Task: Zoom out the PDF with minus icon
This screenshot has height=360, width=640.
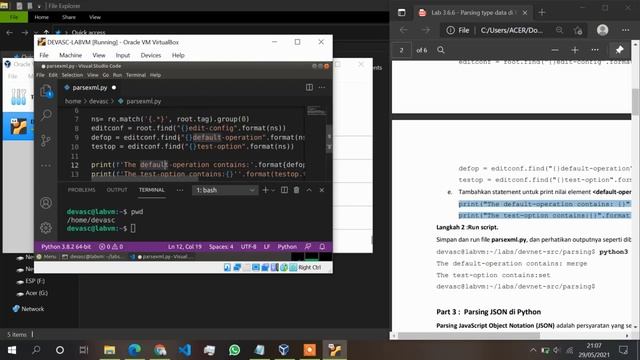Action: [555, 50]
